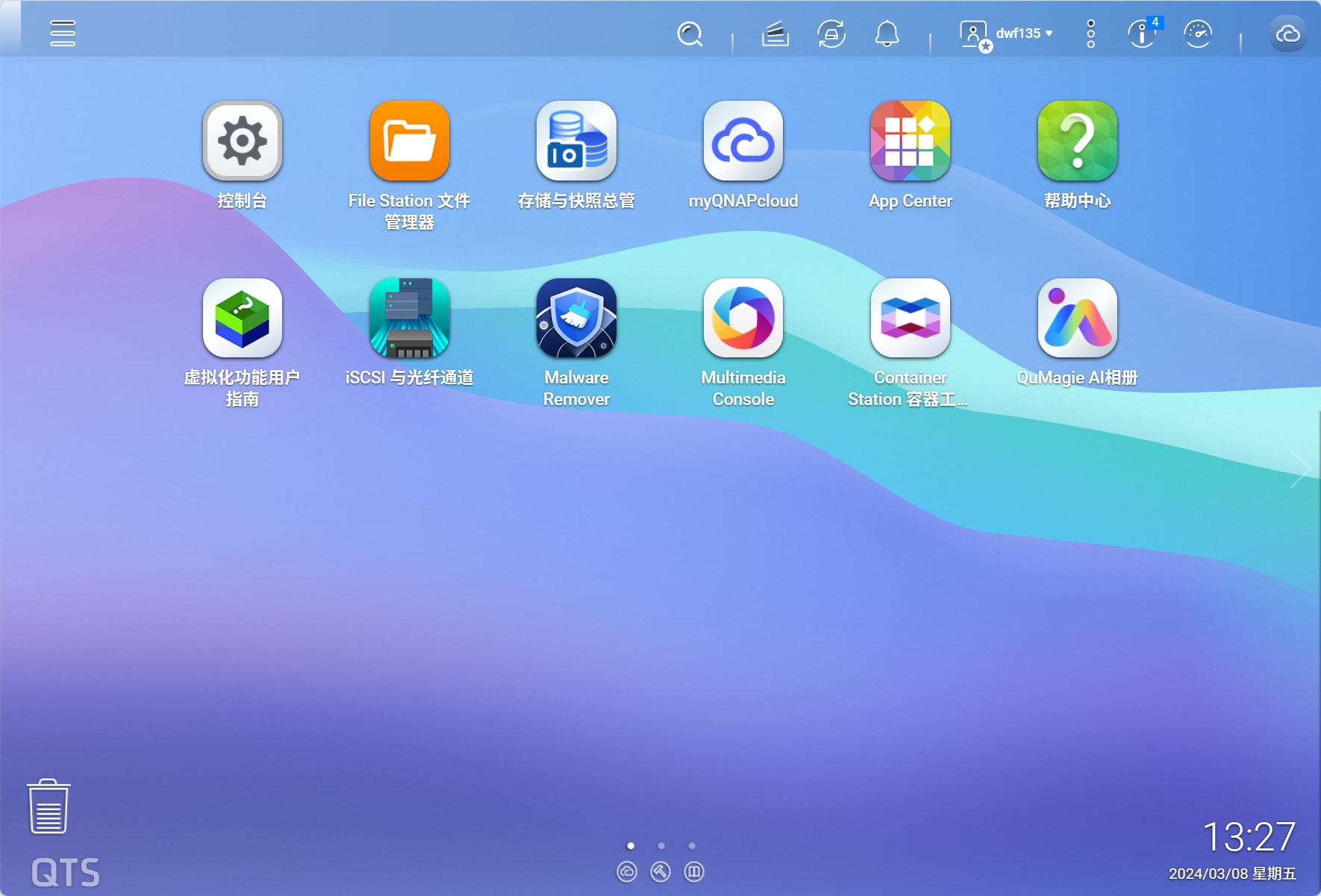Click the QTS logo

(66, 872)
